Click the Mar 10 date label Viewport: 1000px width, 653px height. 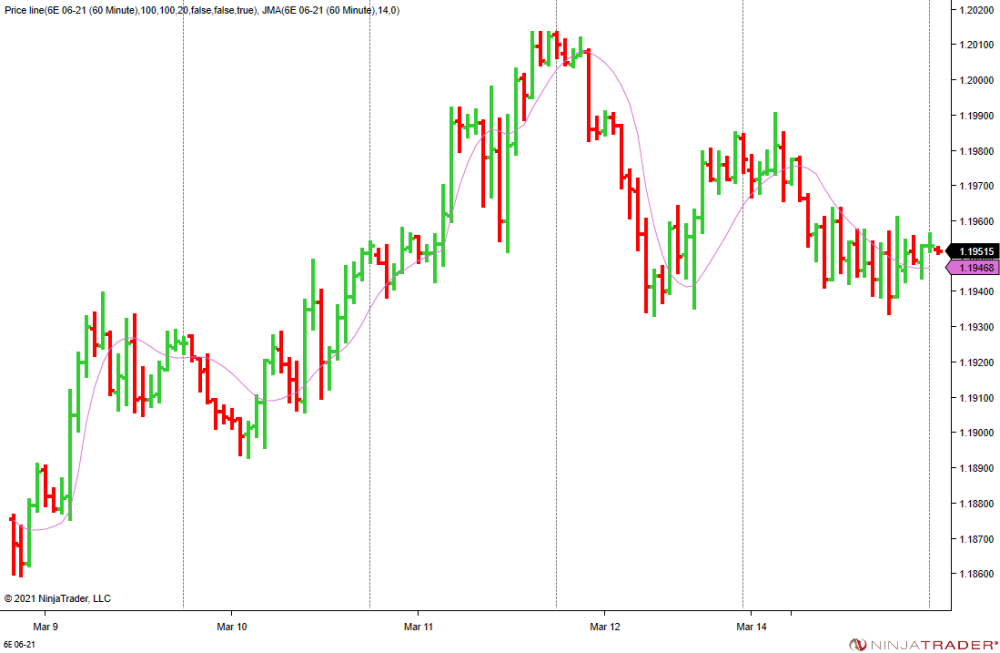pos(231,627)
